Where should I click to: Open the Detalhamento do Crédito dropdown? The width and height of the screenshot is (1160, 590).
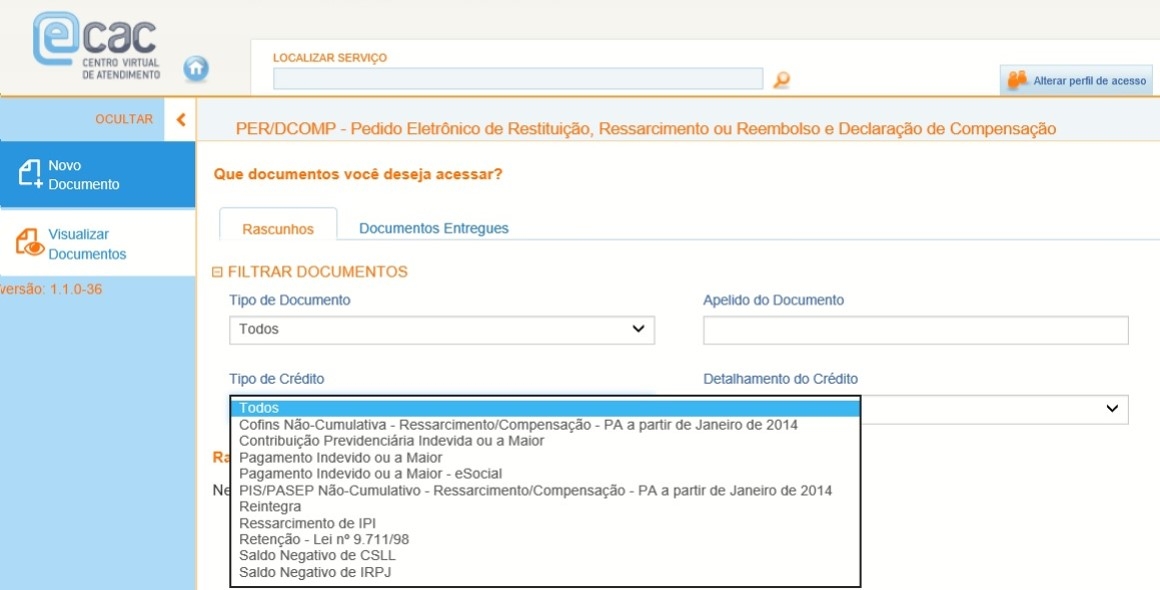[994, 408]
